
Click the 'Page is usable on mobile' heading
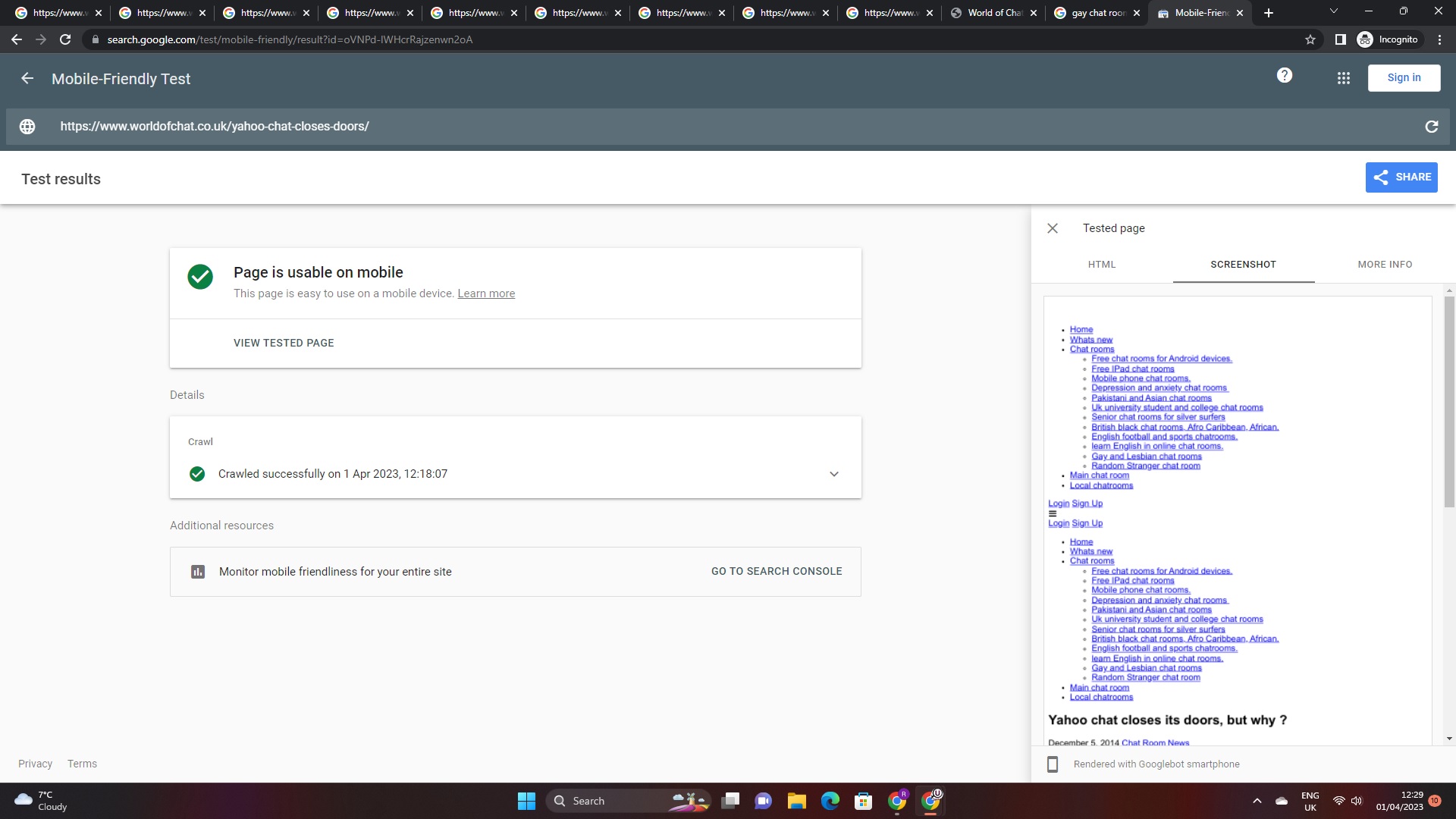pyautogui.click(x=318, y=272)
